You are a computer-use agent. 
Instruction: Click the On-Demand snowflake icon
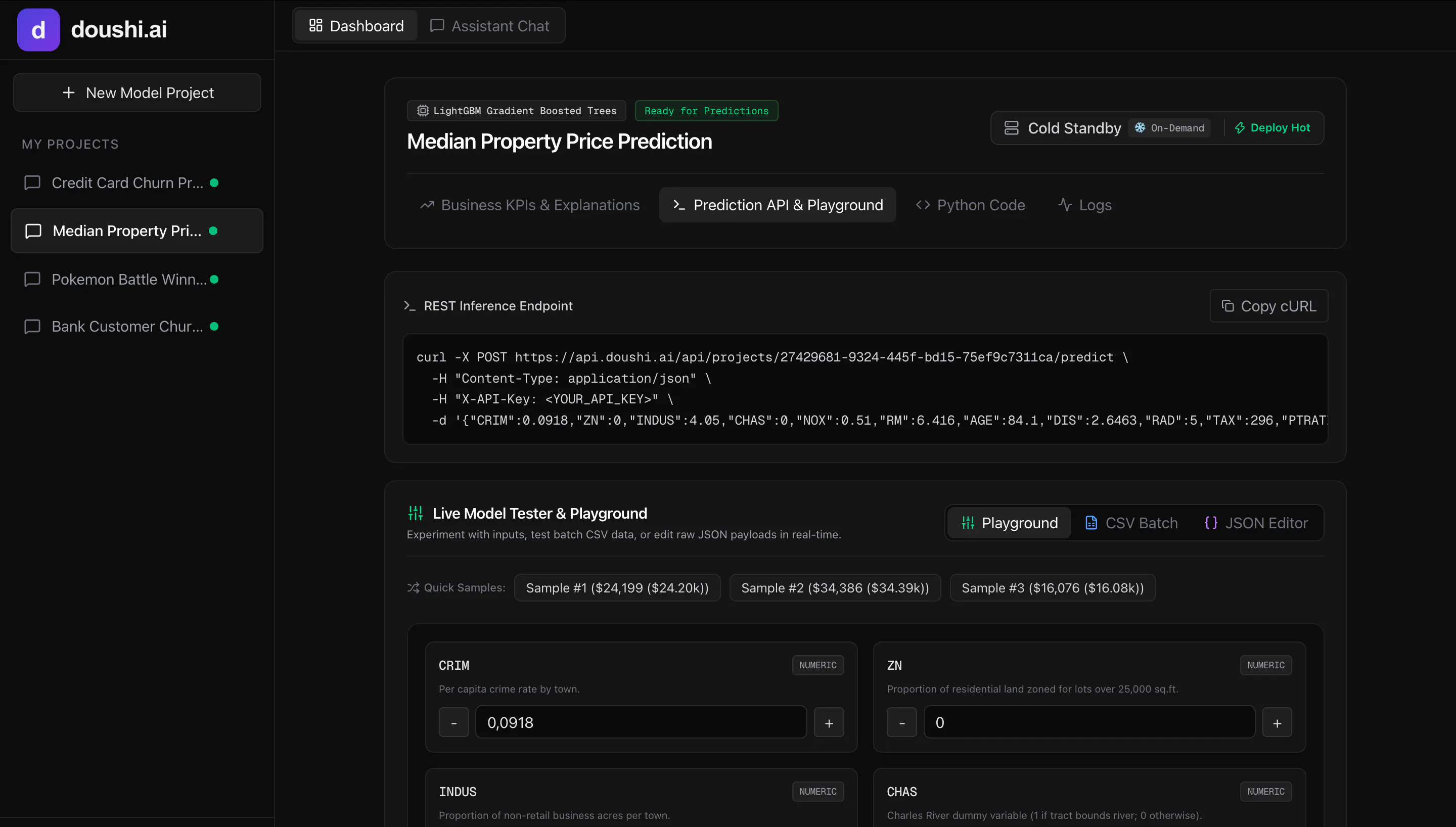tap(1140, 128)
